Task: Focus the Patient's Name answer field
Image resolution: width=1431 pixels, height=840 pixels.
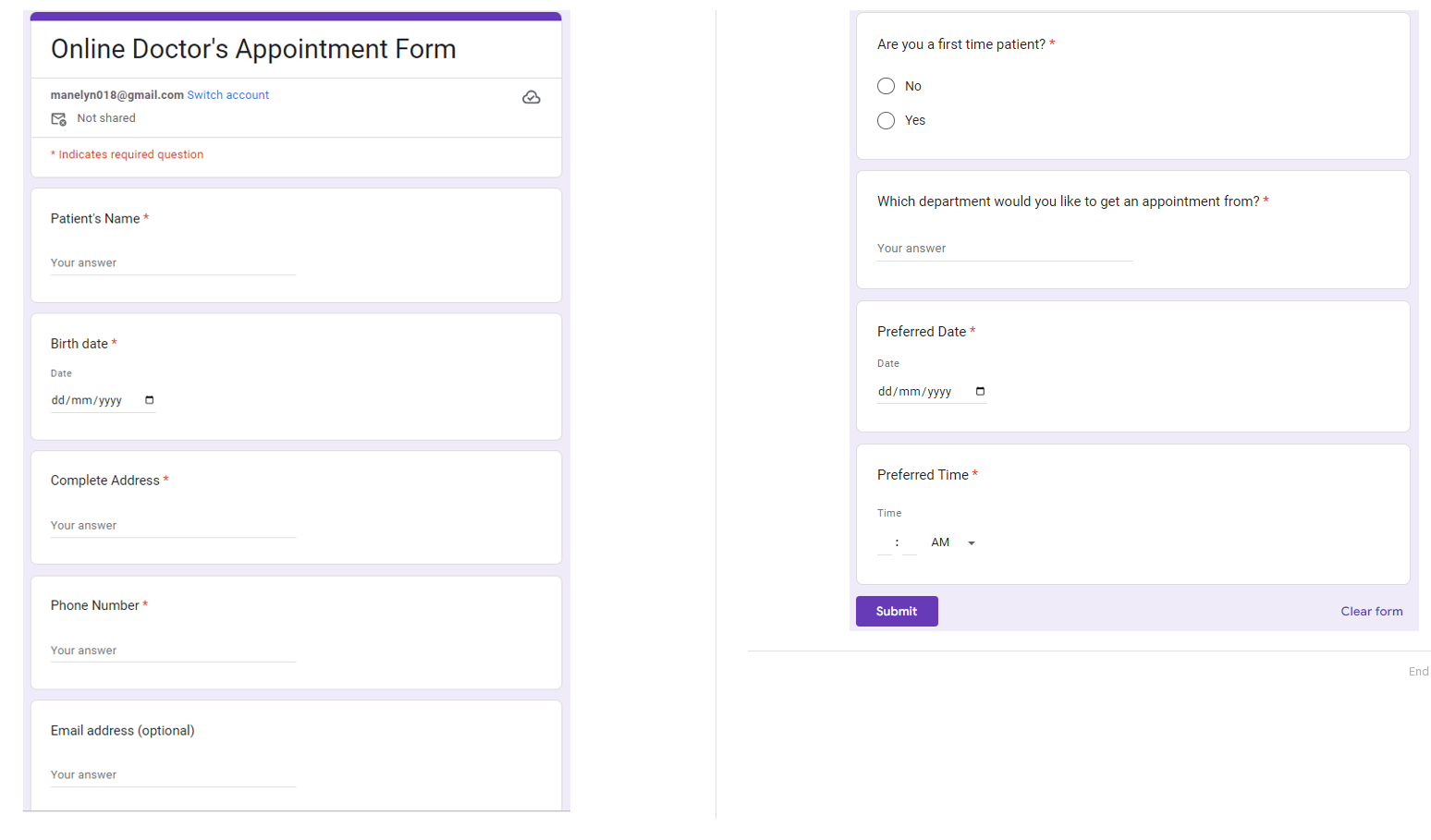Action: (x=173, y=263)
